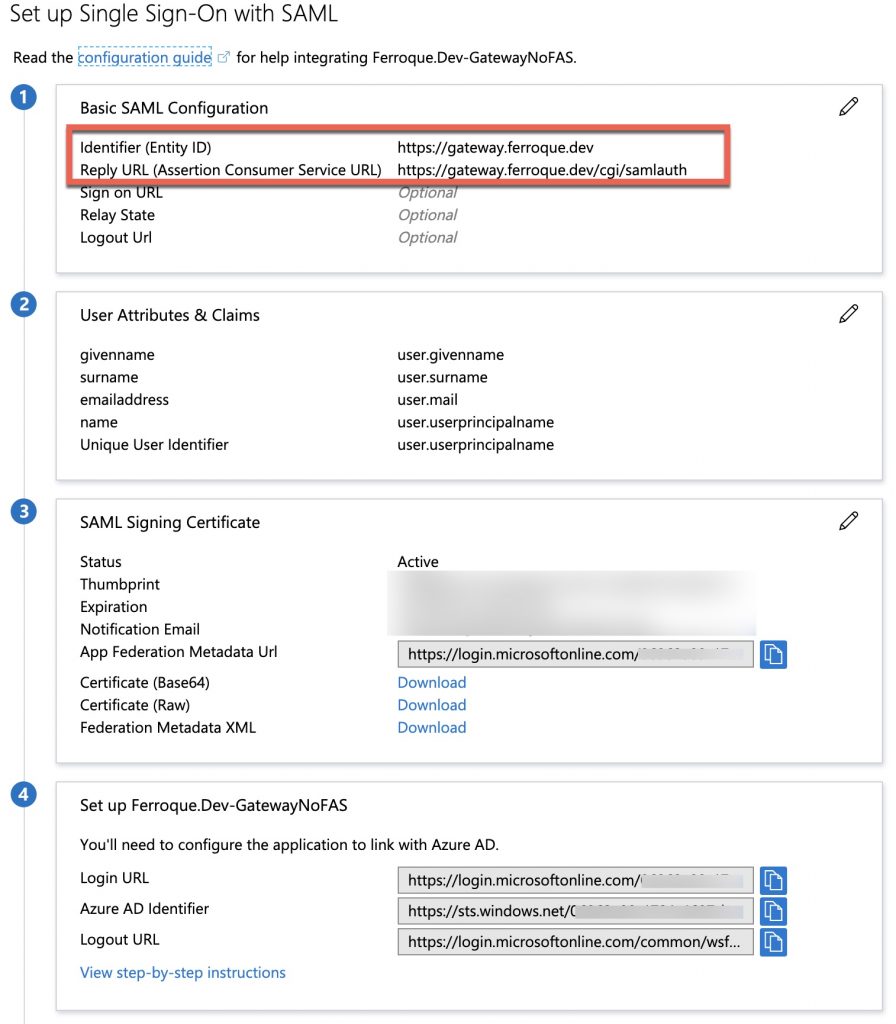Image resolution: width=896 pixels, height=1024 pixels.
Task: Download the Federation Metadata XML
Action: coord(431,727)
